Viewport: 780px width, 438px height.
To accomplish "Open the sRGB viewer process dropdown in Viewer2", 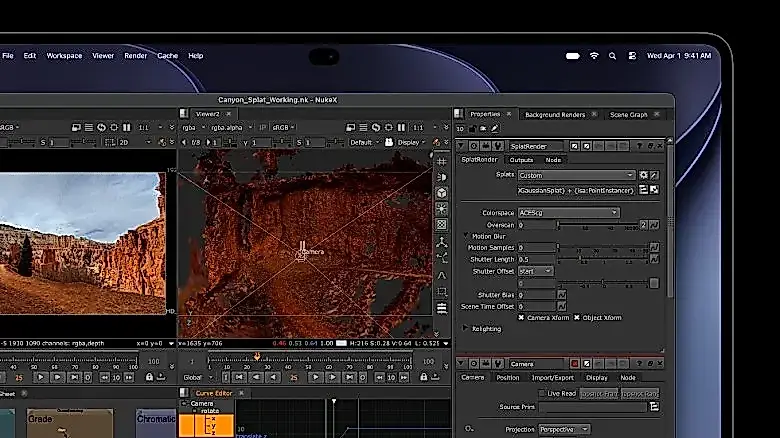I will [284, 128].
